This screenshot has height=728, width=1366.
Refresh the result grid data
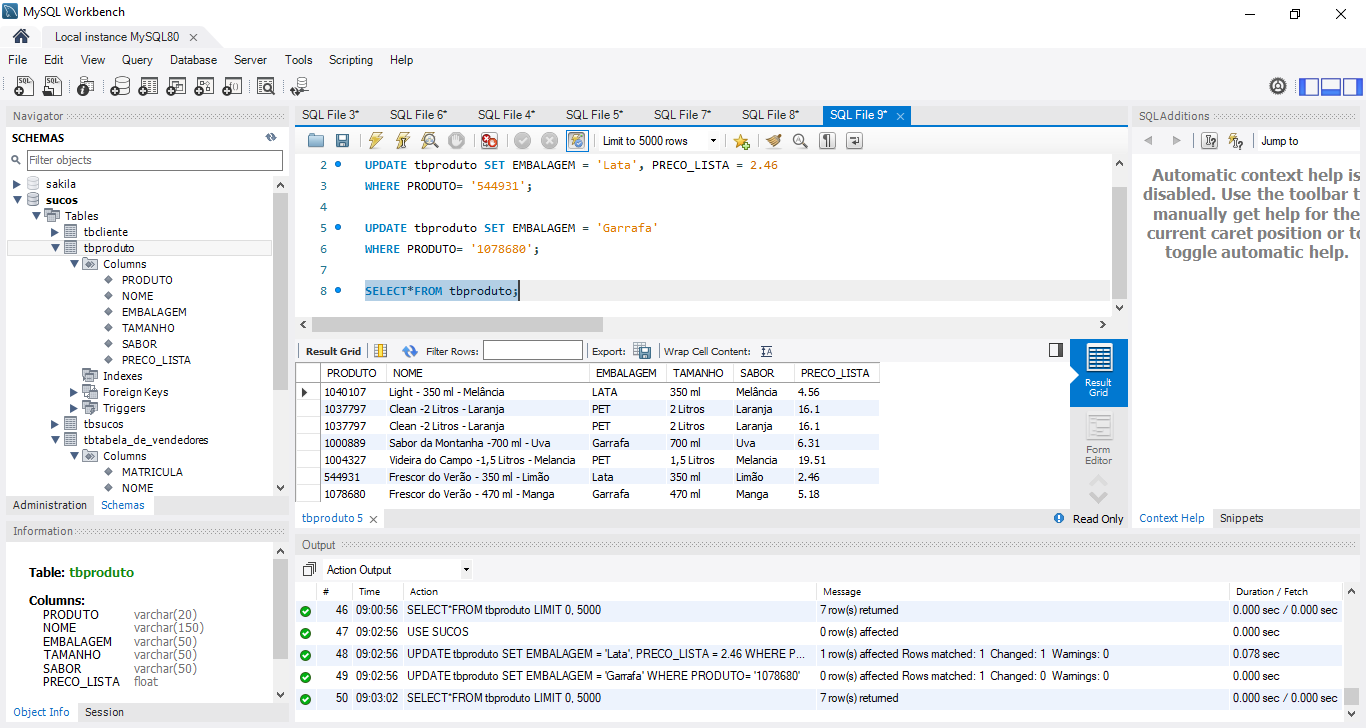tap(410, 351)
